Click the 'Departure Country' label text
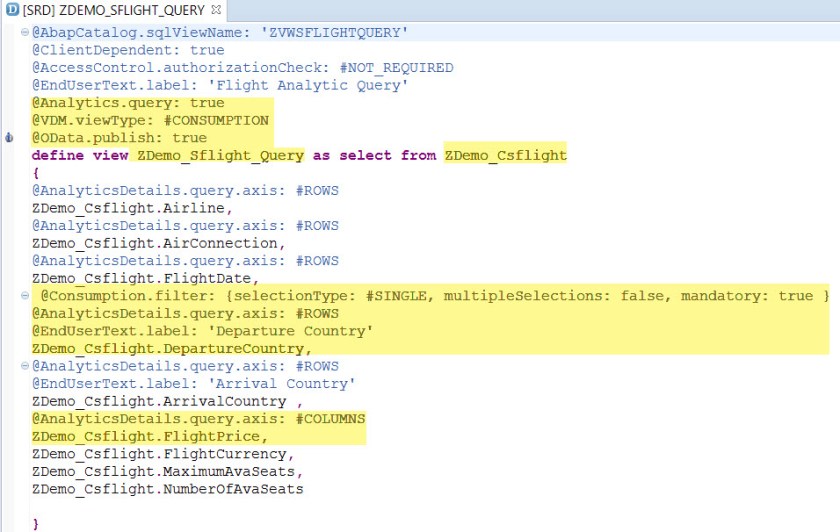 (x=290, y=331)
